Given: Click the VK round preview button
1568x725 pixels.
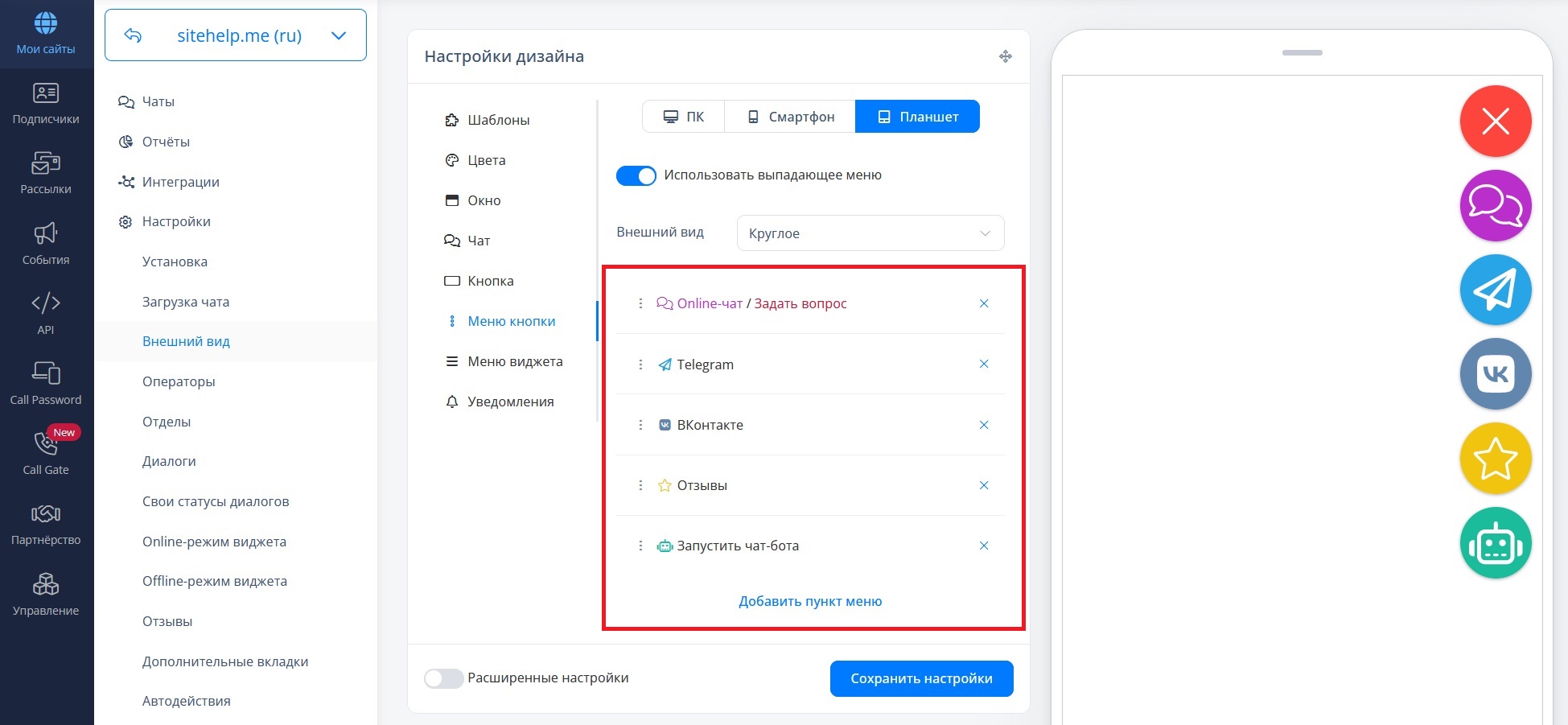Looking at the screenshot, I should click(1495, 374).
